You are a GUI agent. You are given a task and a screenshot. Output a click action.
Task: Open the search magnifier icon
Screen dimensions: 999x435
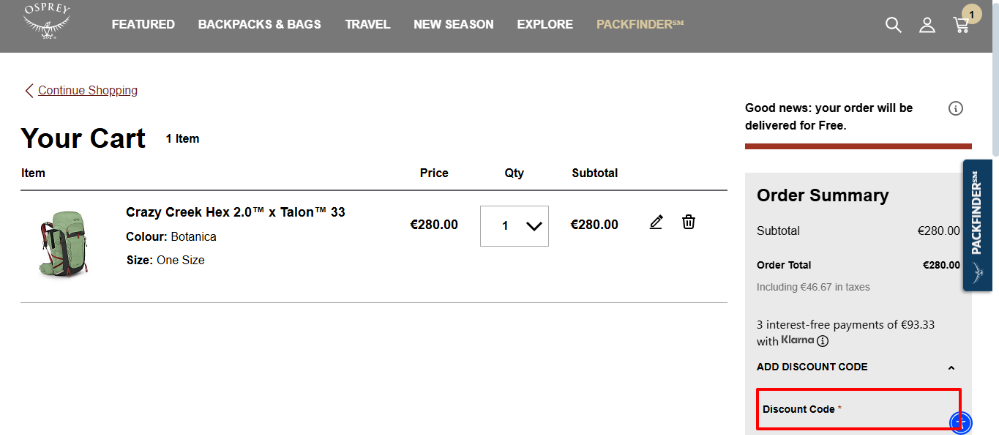[x=893, y=25]
